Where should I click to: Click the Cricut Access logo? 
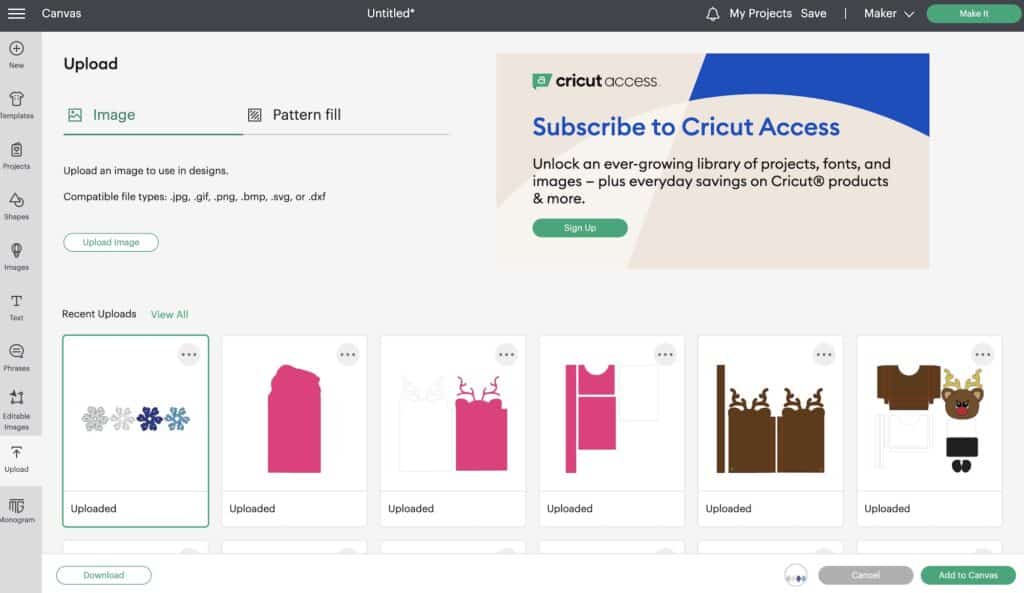[x=595, y=81]
